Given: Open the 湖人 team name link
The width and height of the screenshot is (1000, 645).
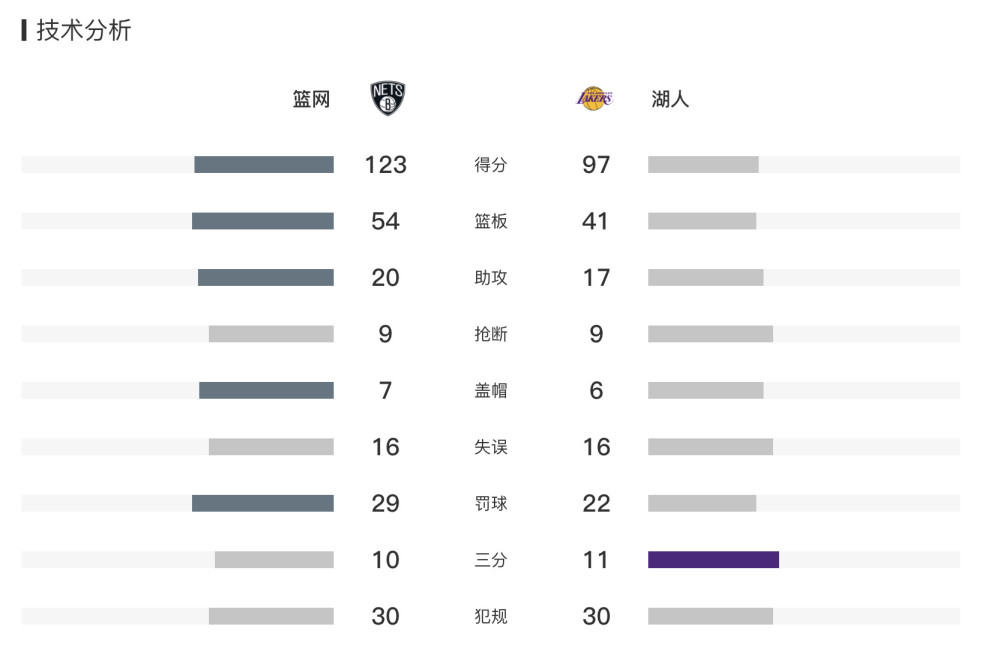Looking at the screenshot, I should [670, 99].
